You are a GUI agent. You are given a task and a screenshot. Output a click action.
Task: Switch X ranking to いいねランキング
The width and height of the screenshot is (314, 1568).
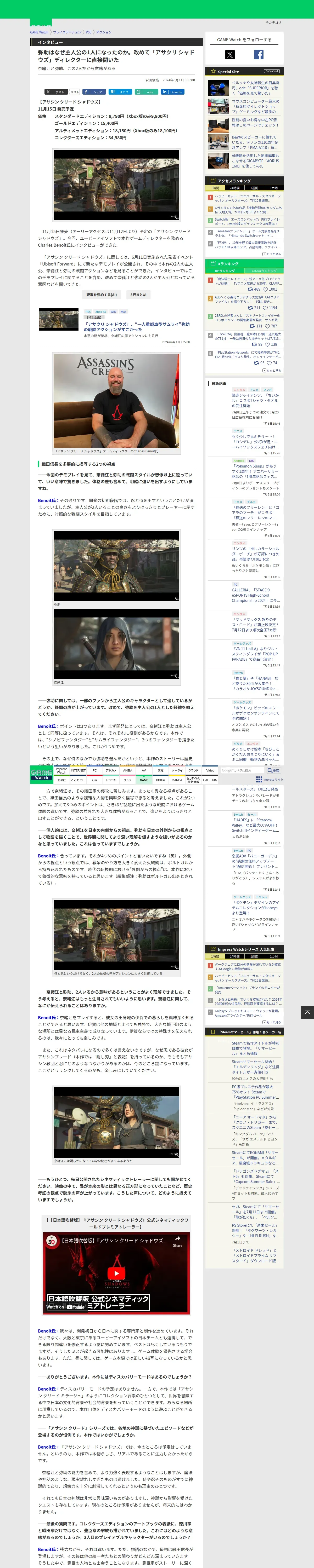pyautogui.click(x=264, y=271)
